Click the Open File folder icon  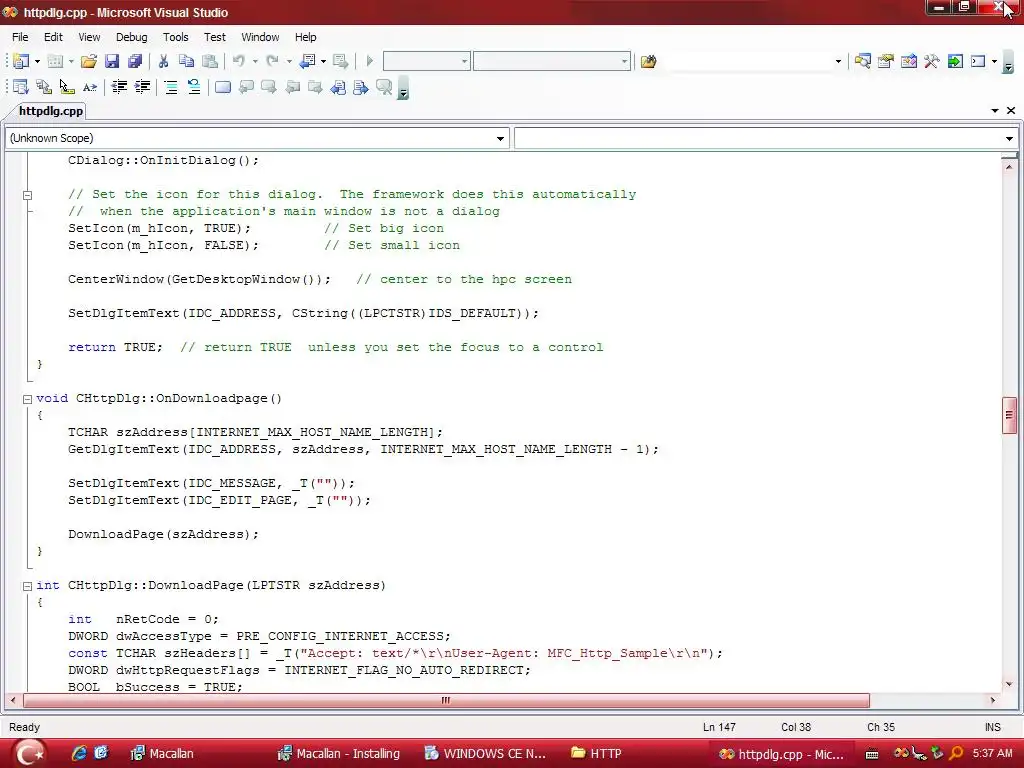click(89, 61)
